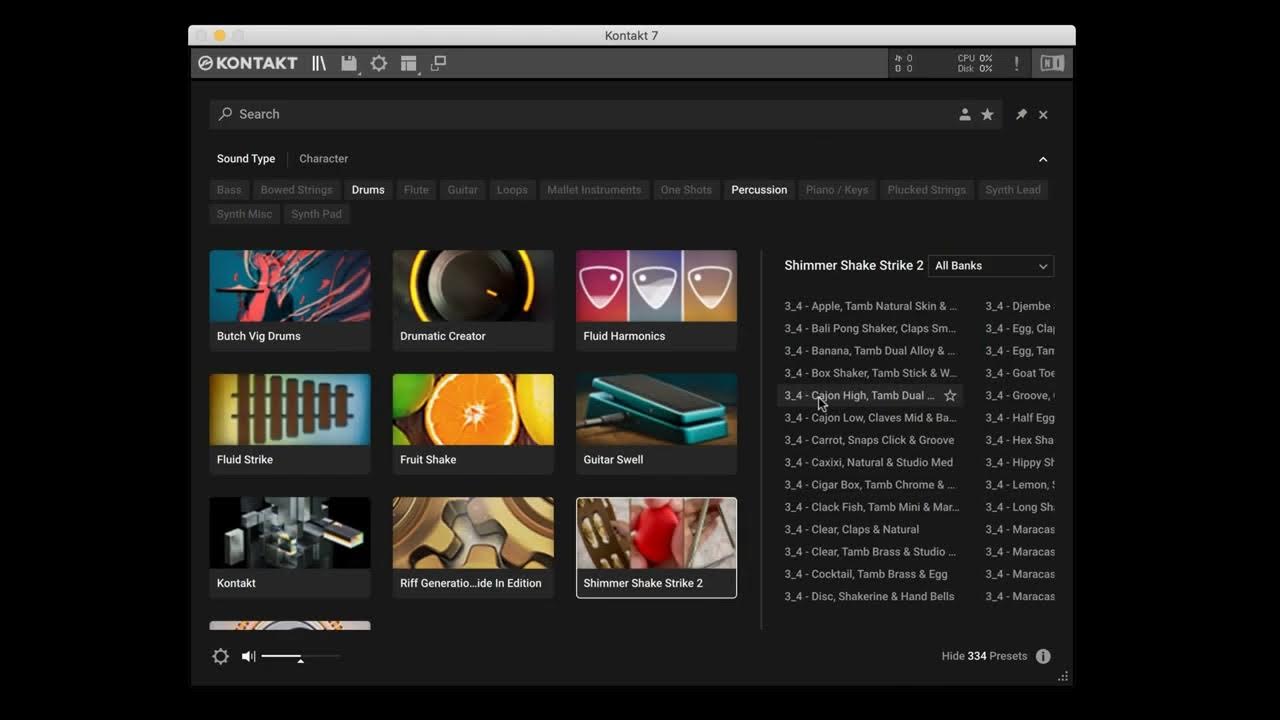Click the search magnifier icon

coord(225,114)
